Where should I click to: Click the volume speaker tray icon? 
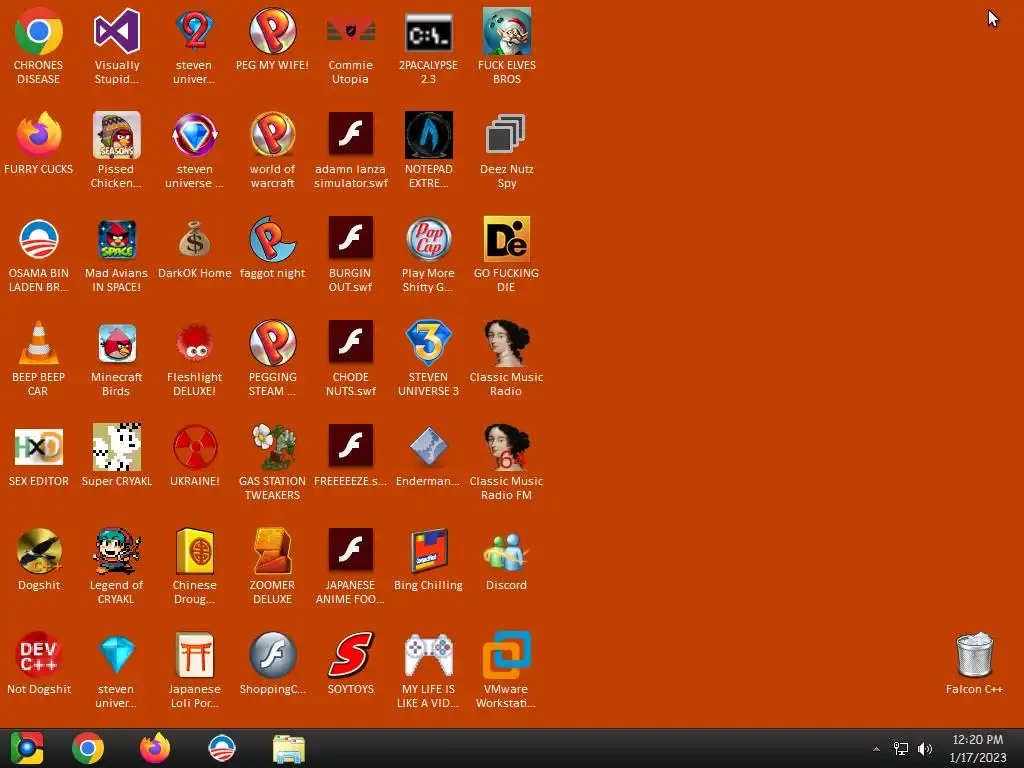click(925, 749)
